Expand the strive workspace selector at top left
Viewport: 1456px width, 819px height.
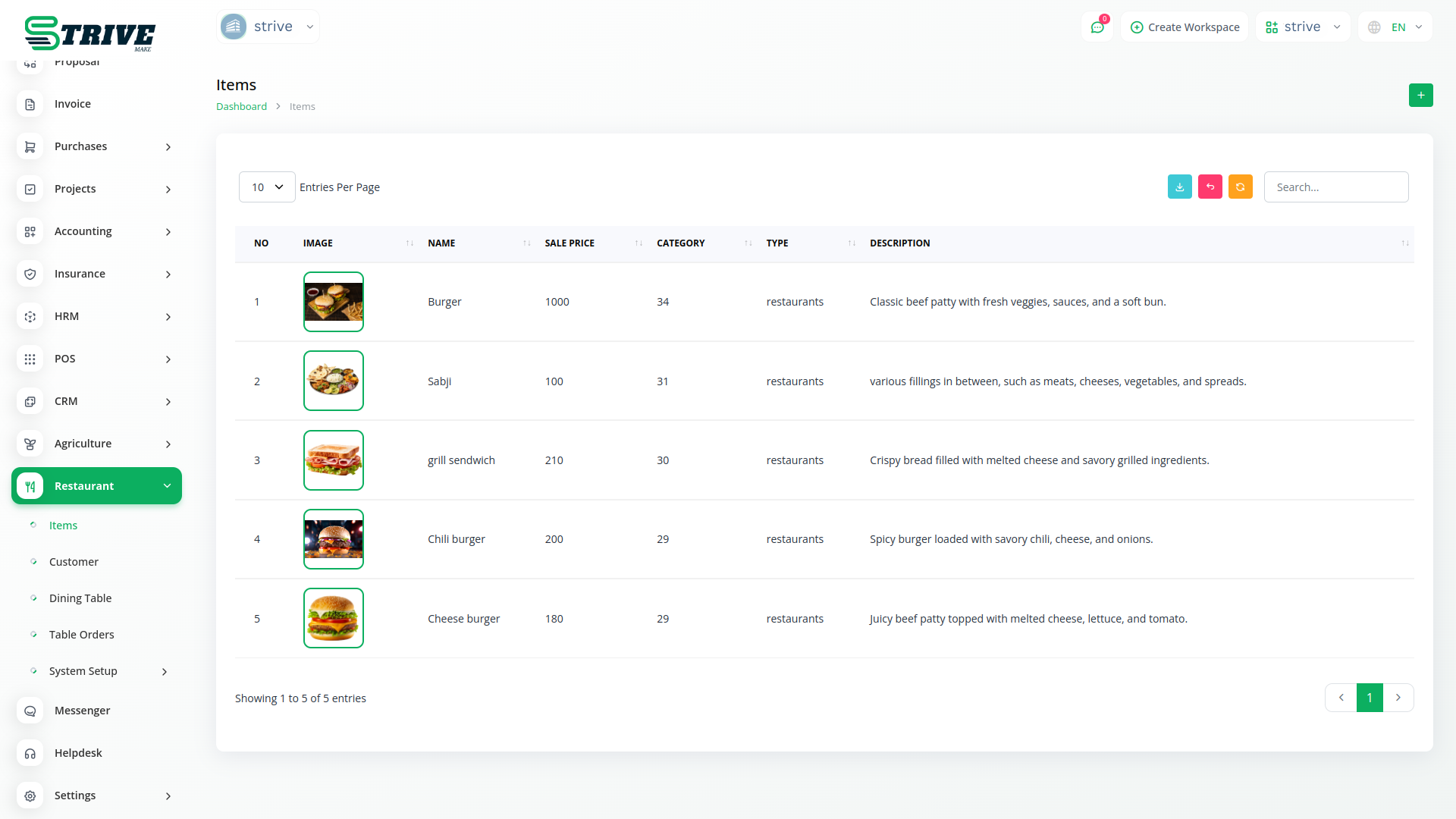[x=268, y=27]
